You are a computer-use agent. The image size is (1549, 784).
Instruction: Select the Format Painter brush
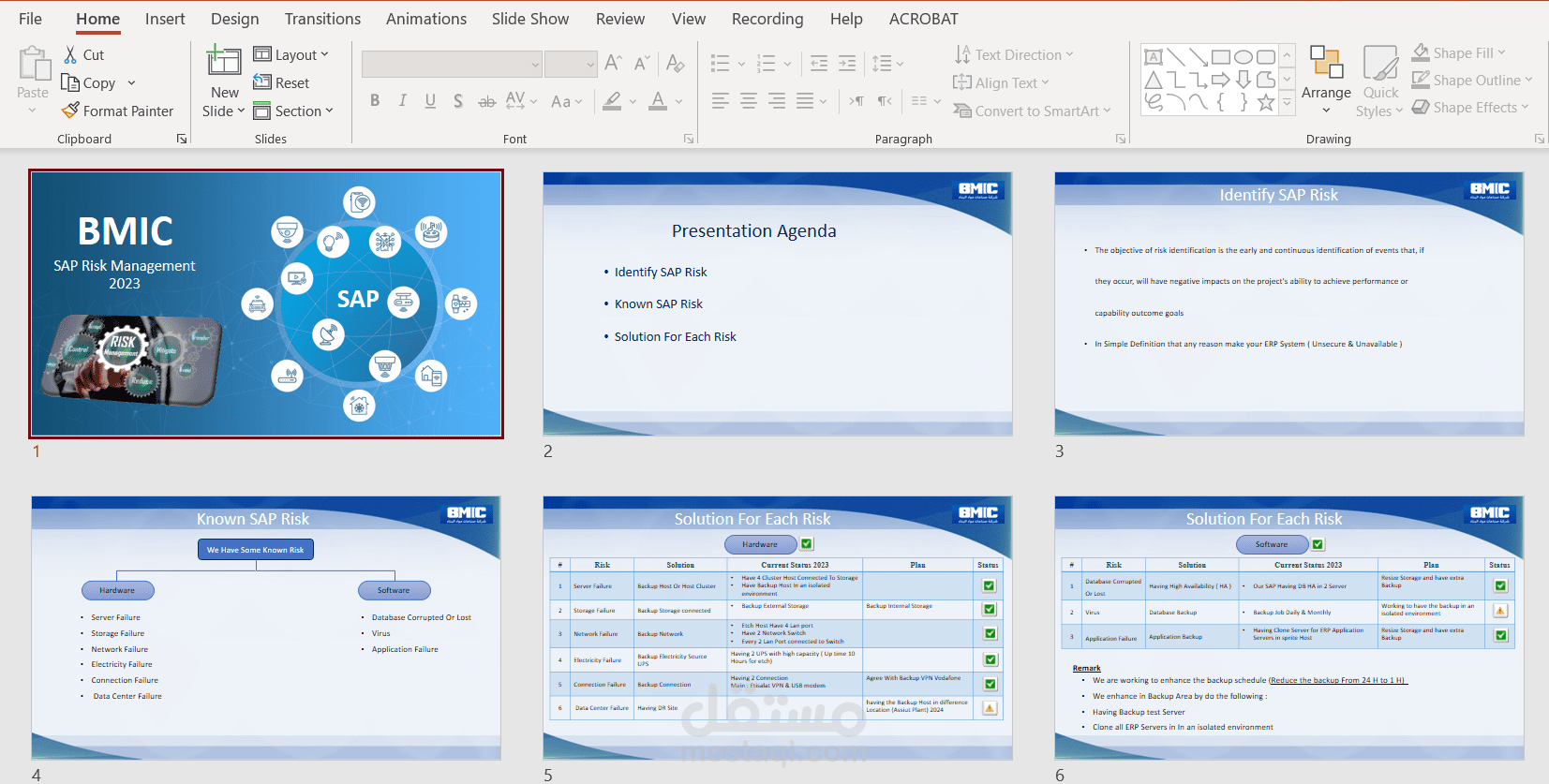pyautogui.click(x=70, y=111)
